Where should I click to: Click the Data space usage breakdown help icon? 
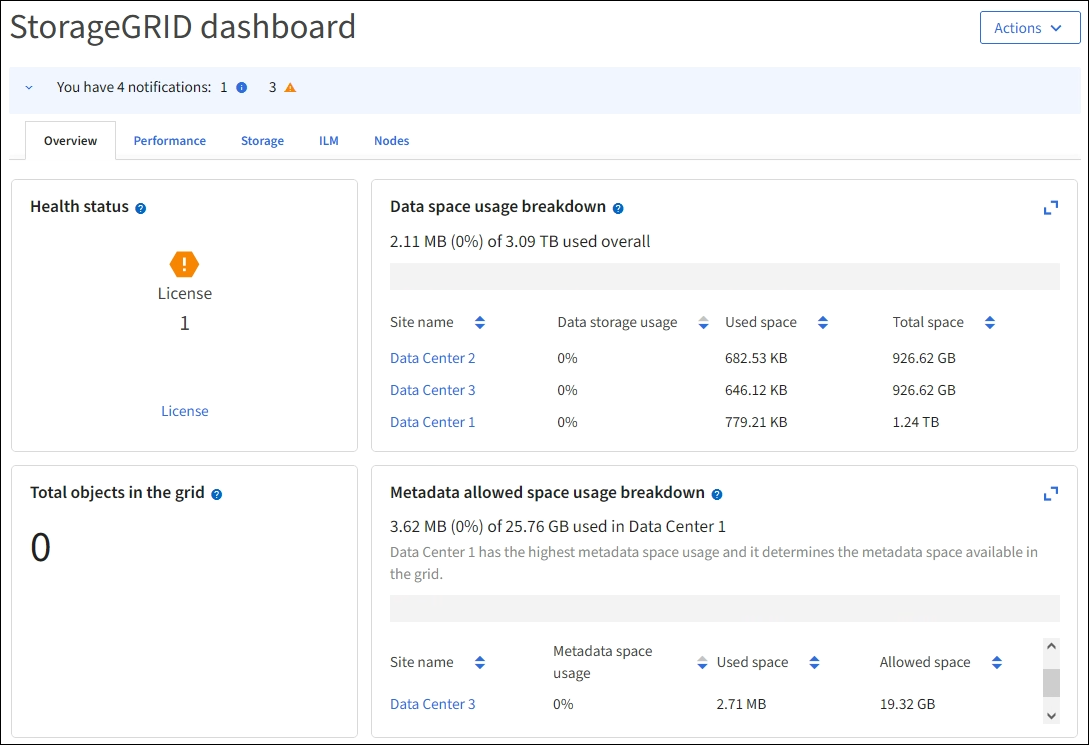pyautogui.click(x=618, y=208)
